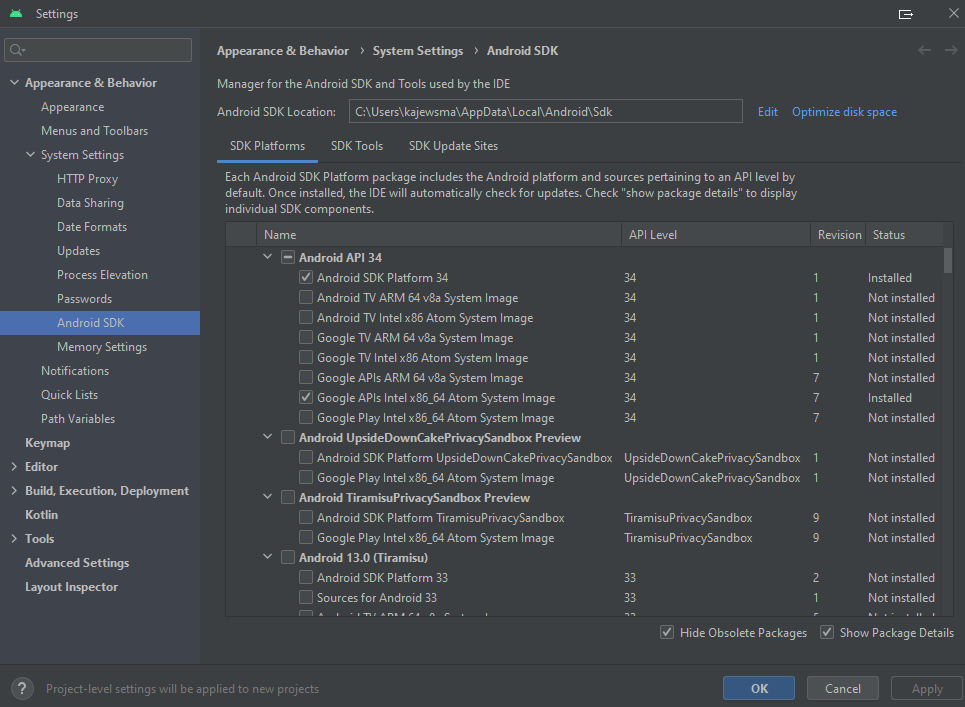965x707 pixels.
Task: Click the restore window icon in title bar
Action: (x=906, y=14)
